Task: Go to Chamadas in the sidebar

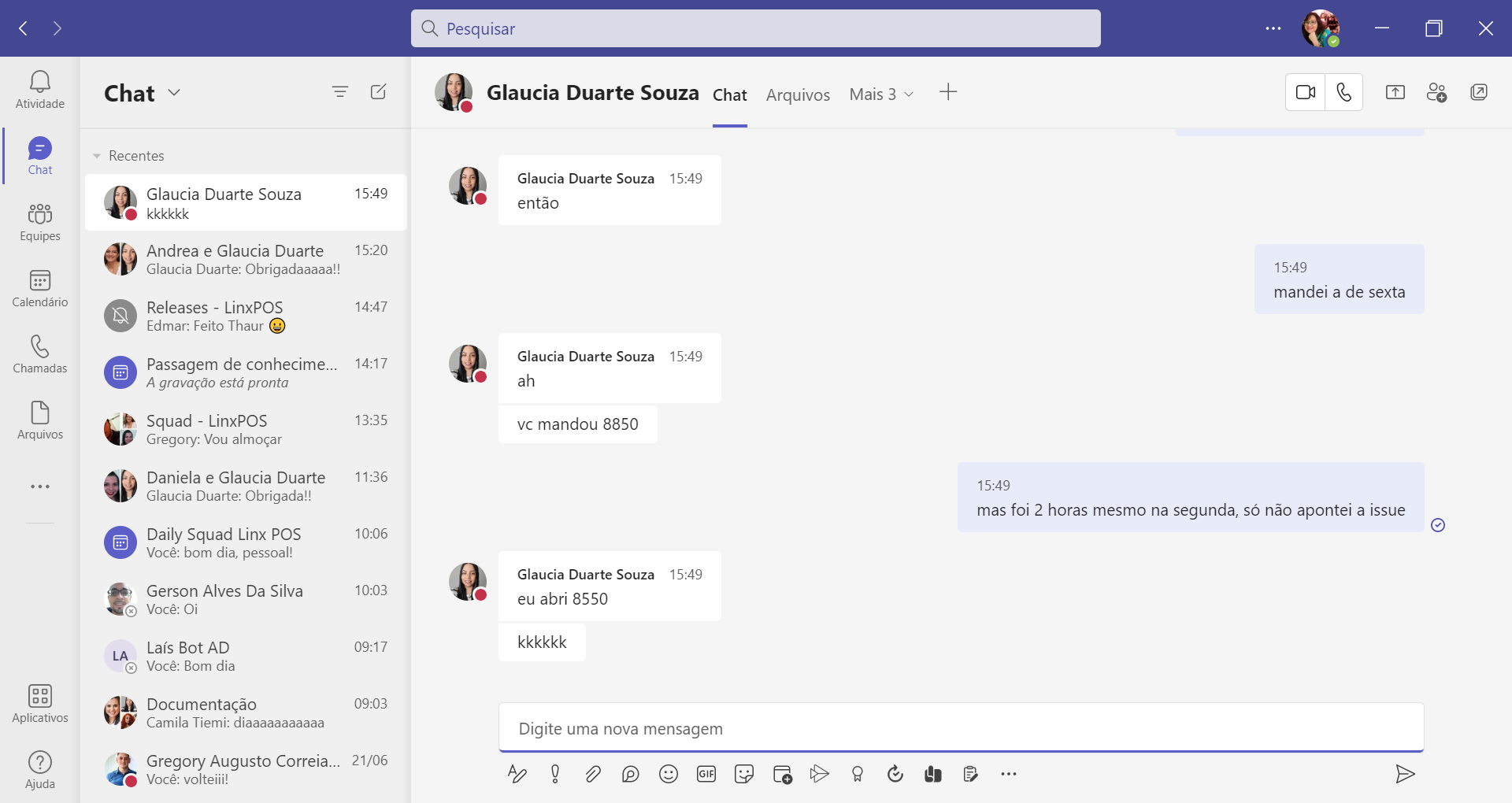Action: [x=40, y=354]
